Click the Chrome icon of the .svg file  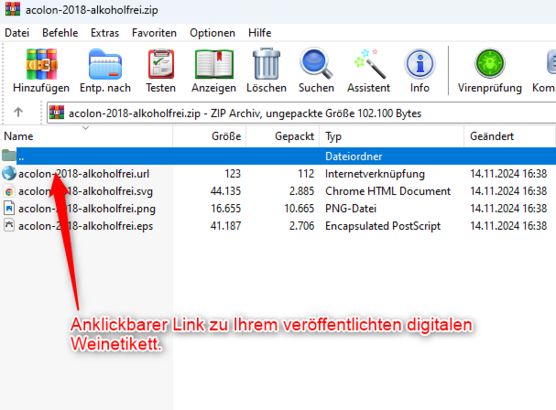tap(9, 192)
